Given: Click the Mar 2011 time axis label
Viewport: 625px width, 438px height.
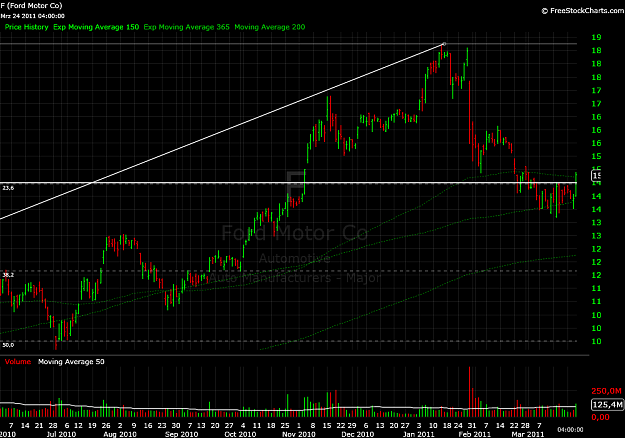Looking at the screenshot, I should (528, 434).
